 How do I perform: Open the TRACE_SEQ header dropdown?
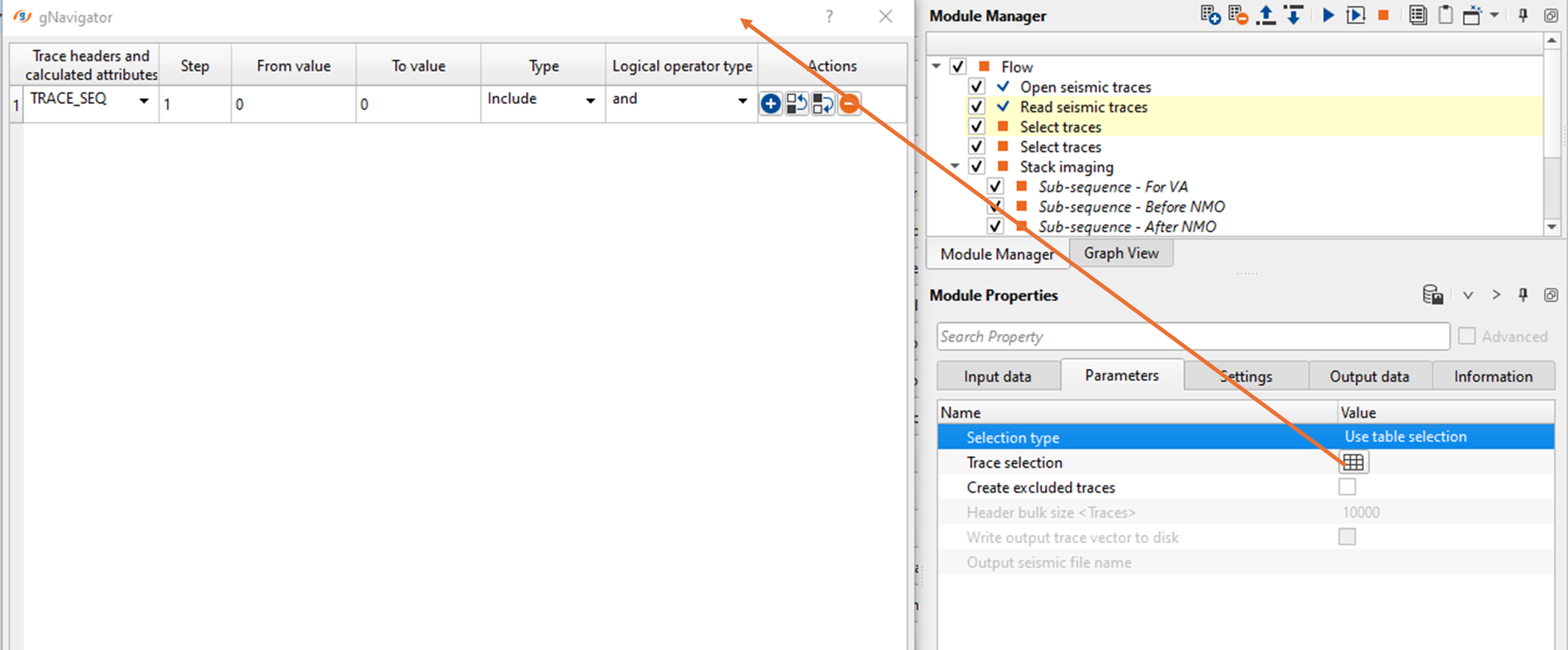point(144,101)
